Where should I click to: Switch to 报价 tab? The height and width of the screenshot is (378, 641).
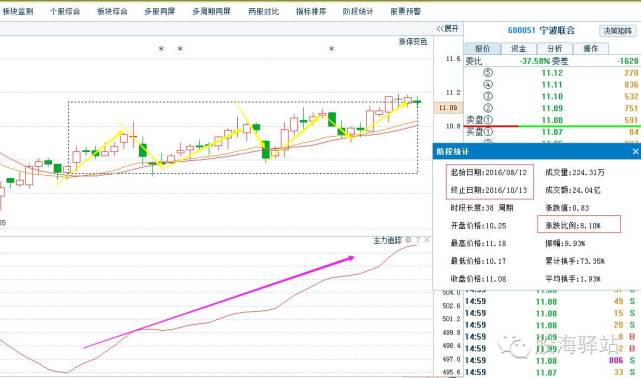point(482,49)
